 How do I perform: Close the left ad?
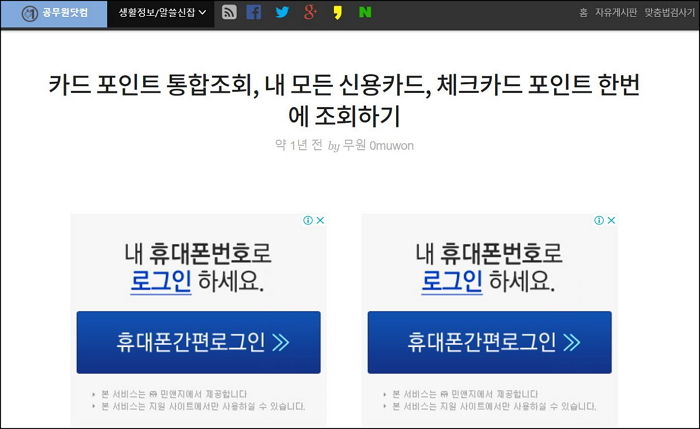pos(320,220)
